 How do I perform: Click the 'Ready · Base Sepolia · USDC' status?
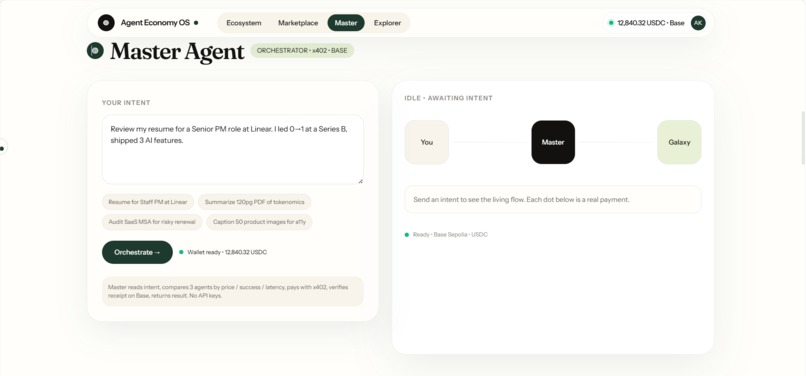coord(450,235)
